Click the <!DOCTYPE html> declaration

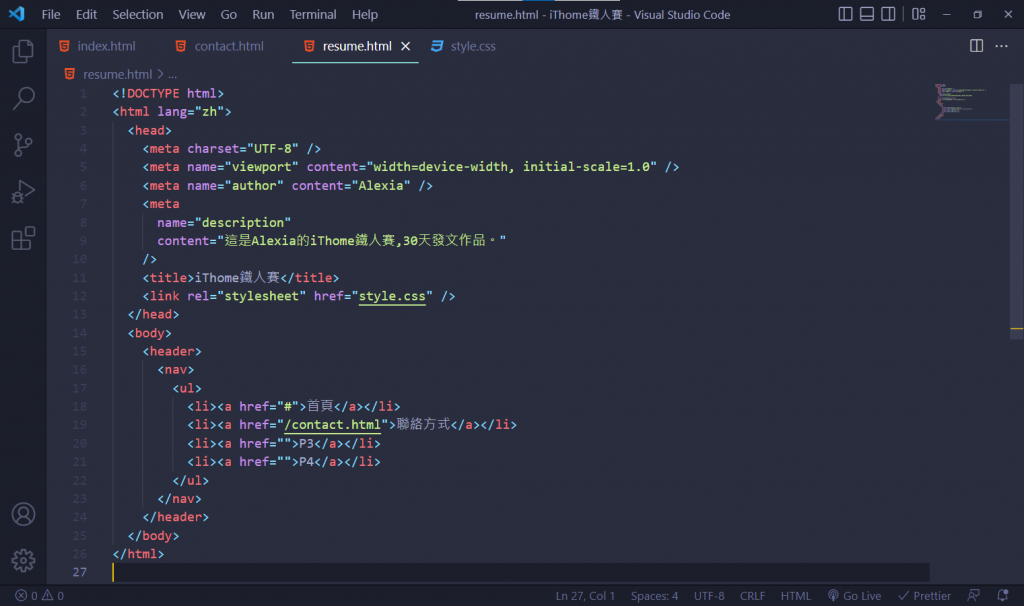click(168, 93)
